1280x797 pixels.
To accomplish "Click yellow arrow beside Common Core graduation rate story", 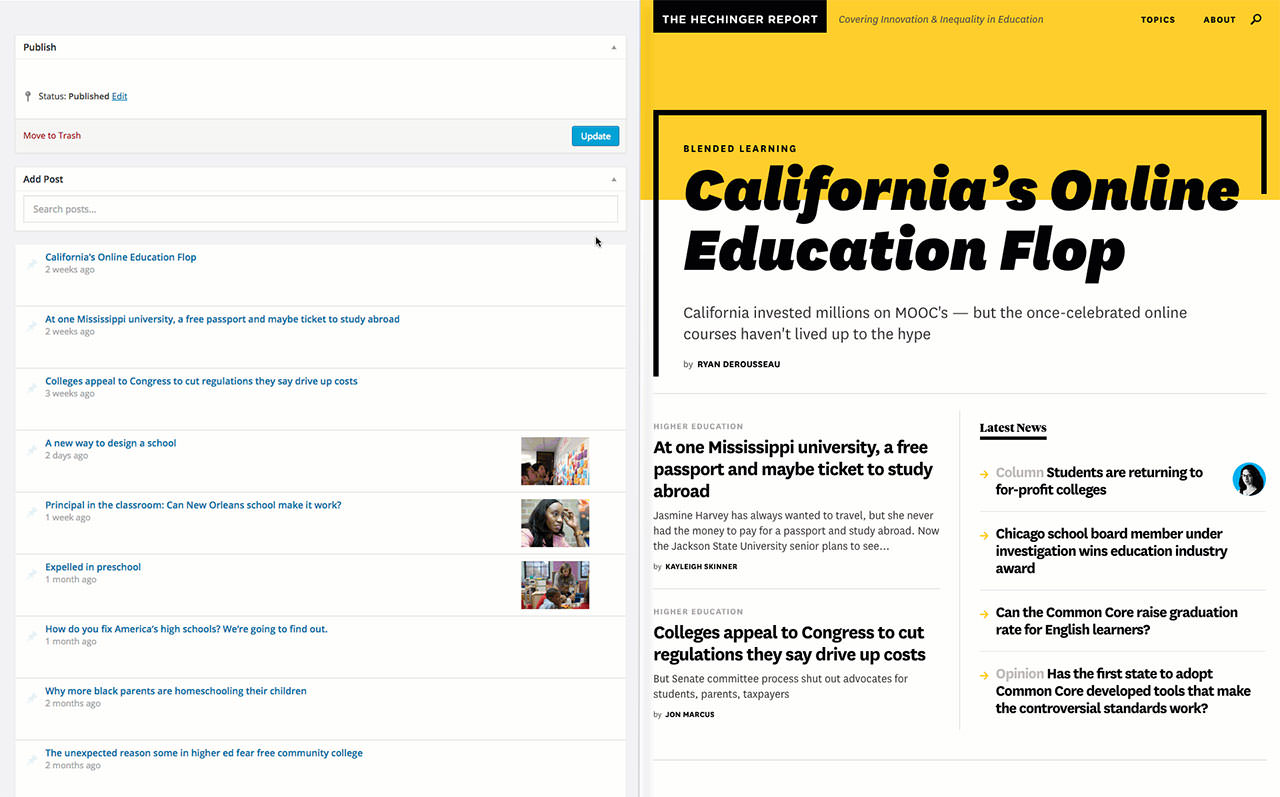I will (984, 614).
